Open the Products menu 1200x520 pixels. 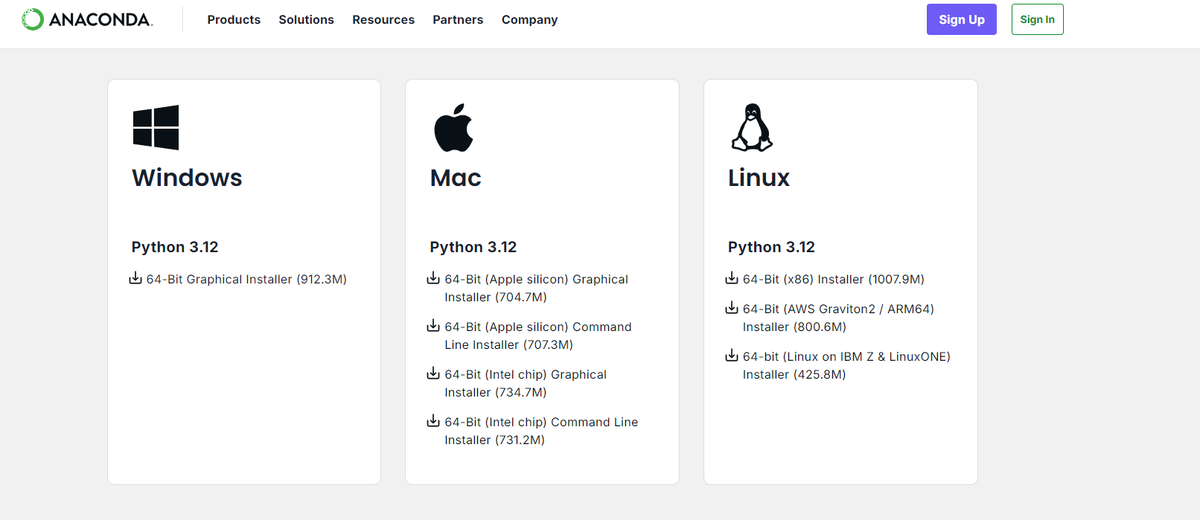[234, 20]
